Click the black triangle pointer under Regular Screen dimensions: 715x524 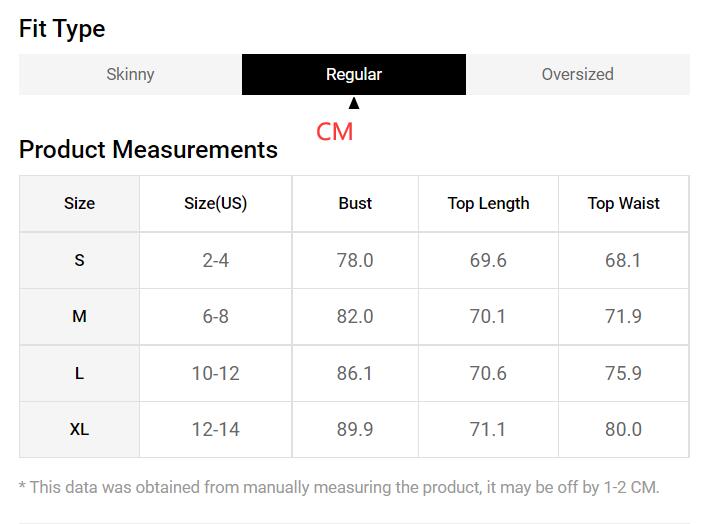tap(354, 103)
